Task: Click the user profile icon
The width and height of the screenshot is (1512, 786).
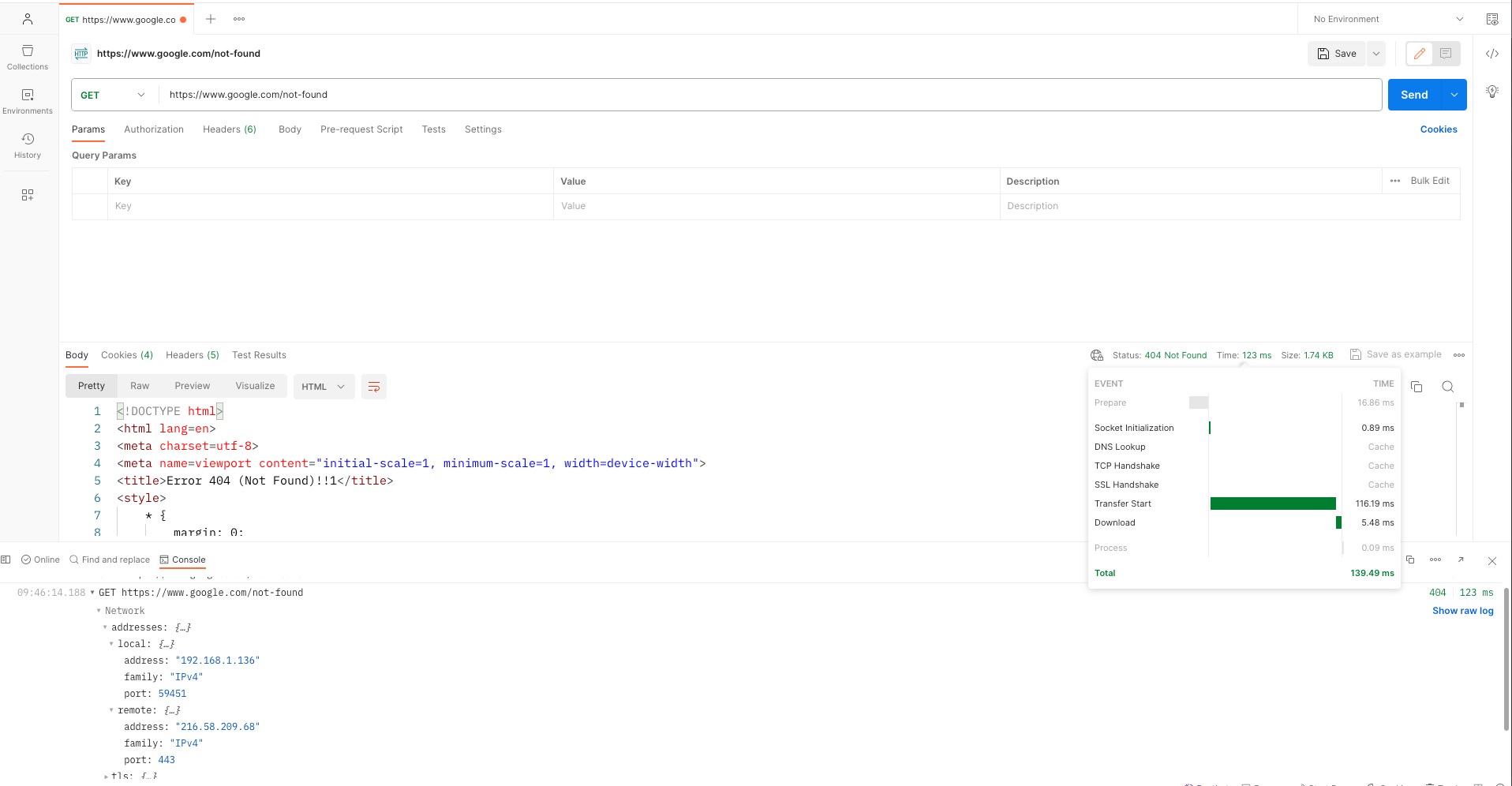Action: point(28,19)
